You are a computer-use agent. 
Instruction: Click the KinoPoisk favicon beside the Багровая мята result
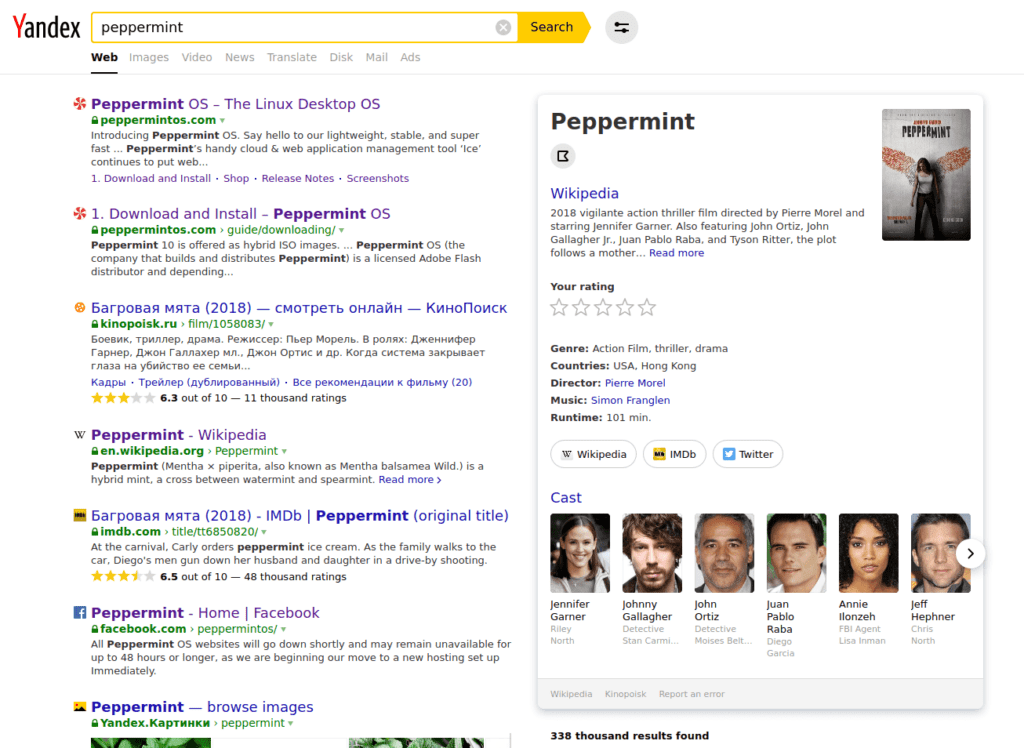[x=80, y=308]
